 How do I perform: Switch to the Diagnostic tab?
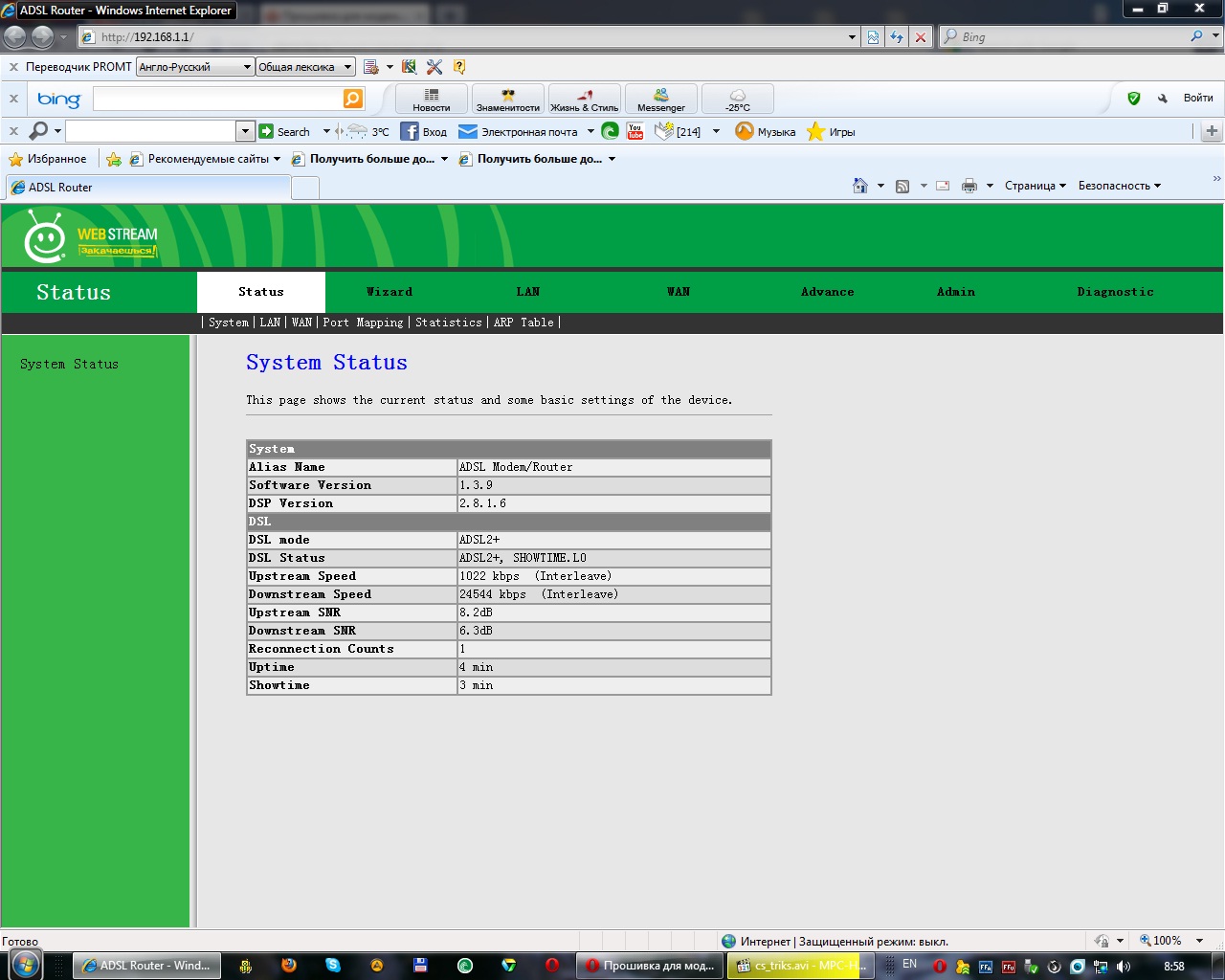point(1115,292)
